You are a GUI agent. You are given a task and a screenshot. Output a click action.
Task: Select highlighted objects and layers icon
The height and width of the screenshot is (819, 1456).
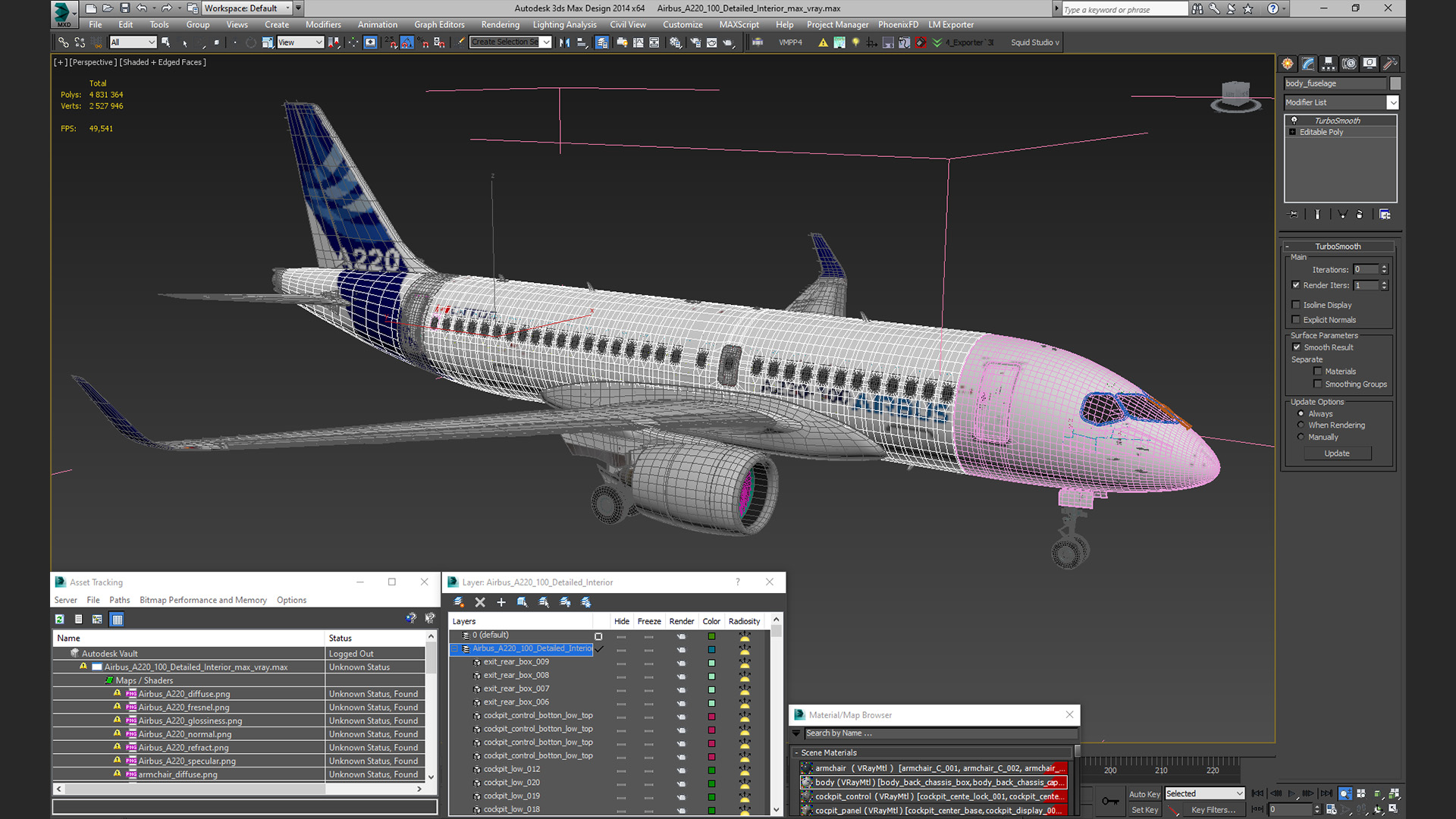point(522,602)
